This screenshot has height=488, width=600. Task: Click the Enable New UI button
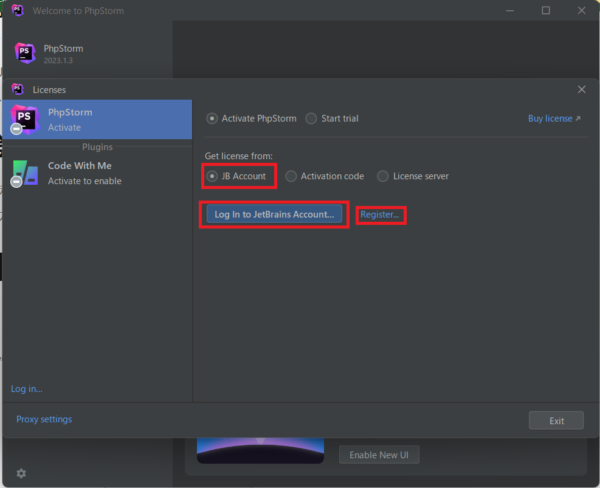pos(379,455)
